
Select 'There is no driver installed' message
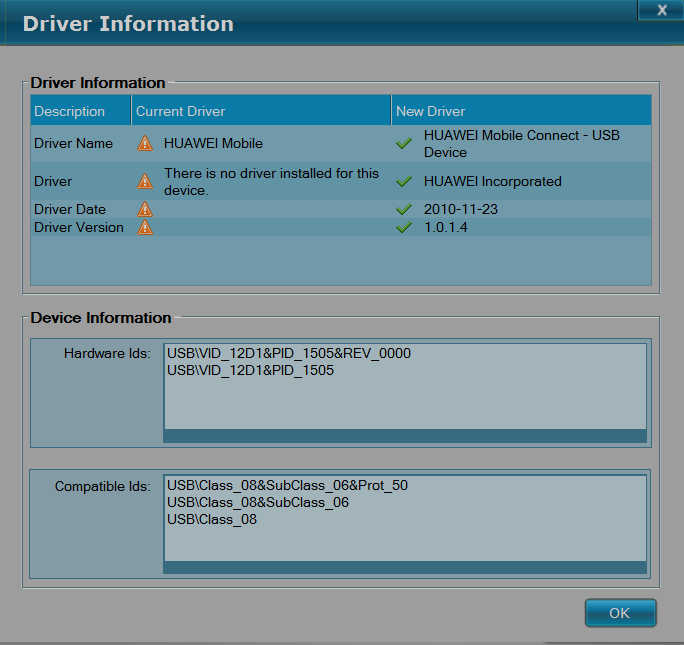[271, 181]
